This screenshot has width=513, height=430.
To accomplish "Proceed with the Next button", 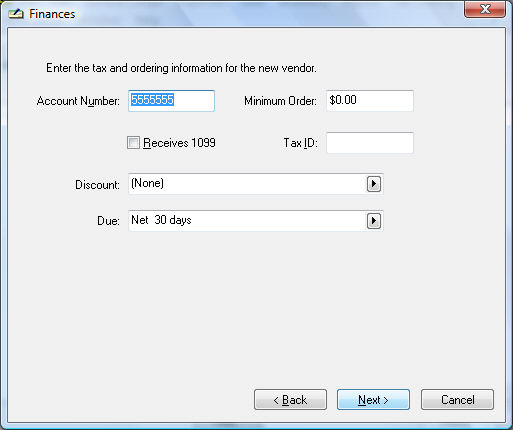I will coord(373,399).
